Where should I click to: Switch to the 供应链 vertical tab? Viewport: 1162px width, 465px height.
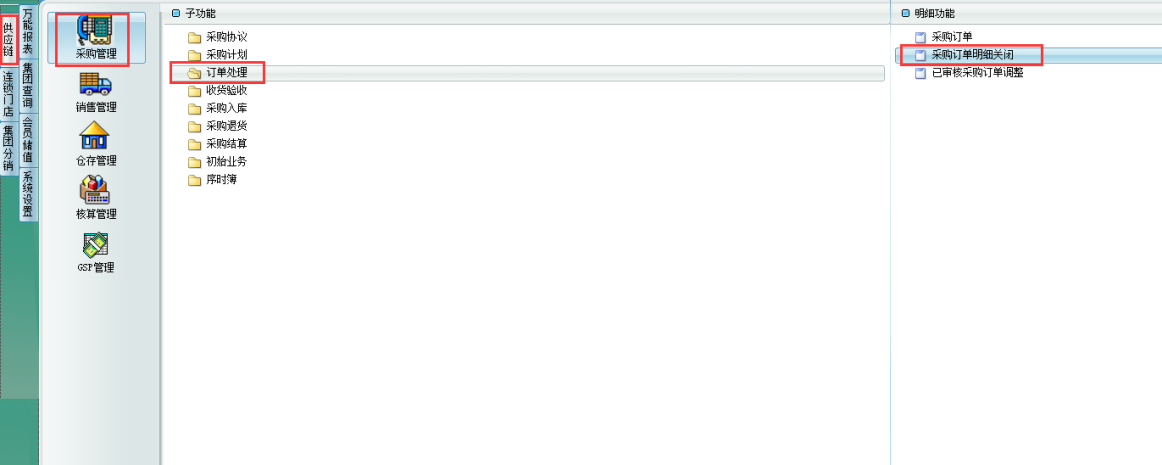8,42
